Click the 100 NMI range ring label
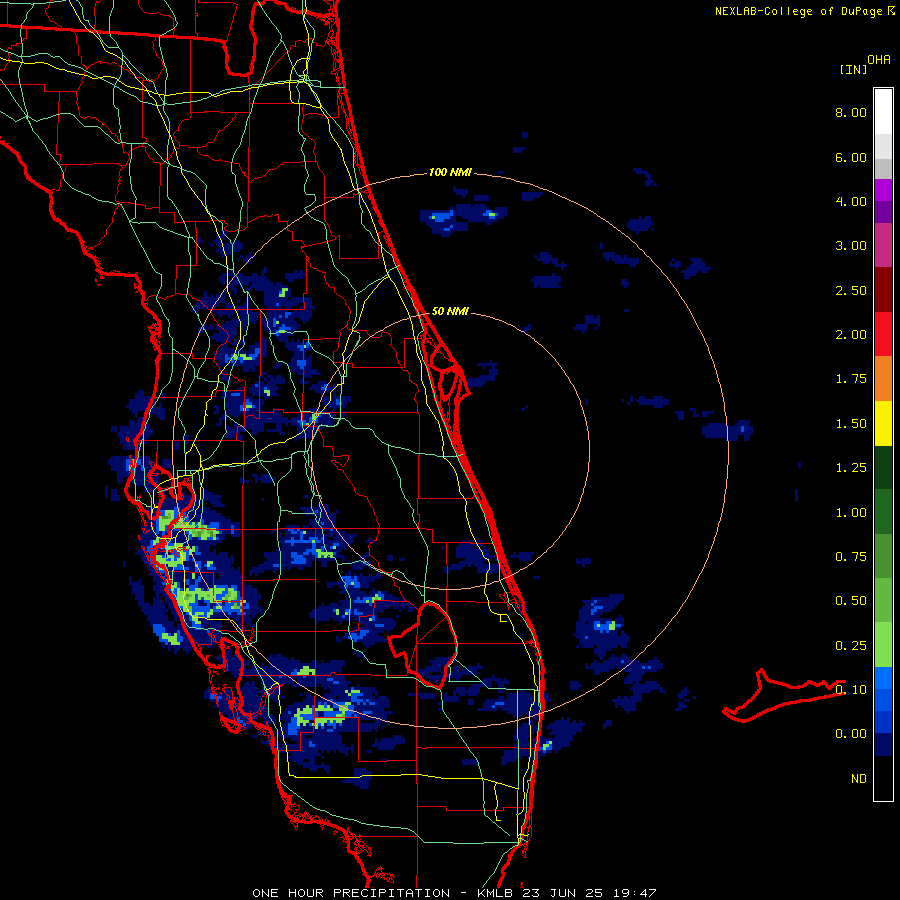Screen dimensions: 900x900 click(x=450, y=172)
